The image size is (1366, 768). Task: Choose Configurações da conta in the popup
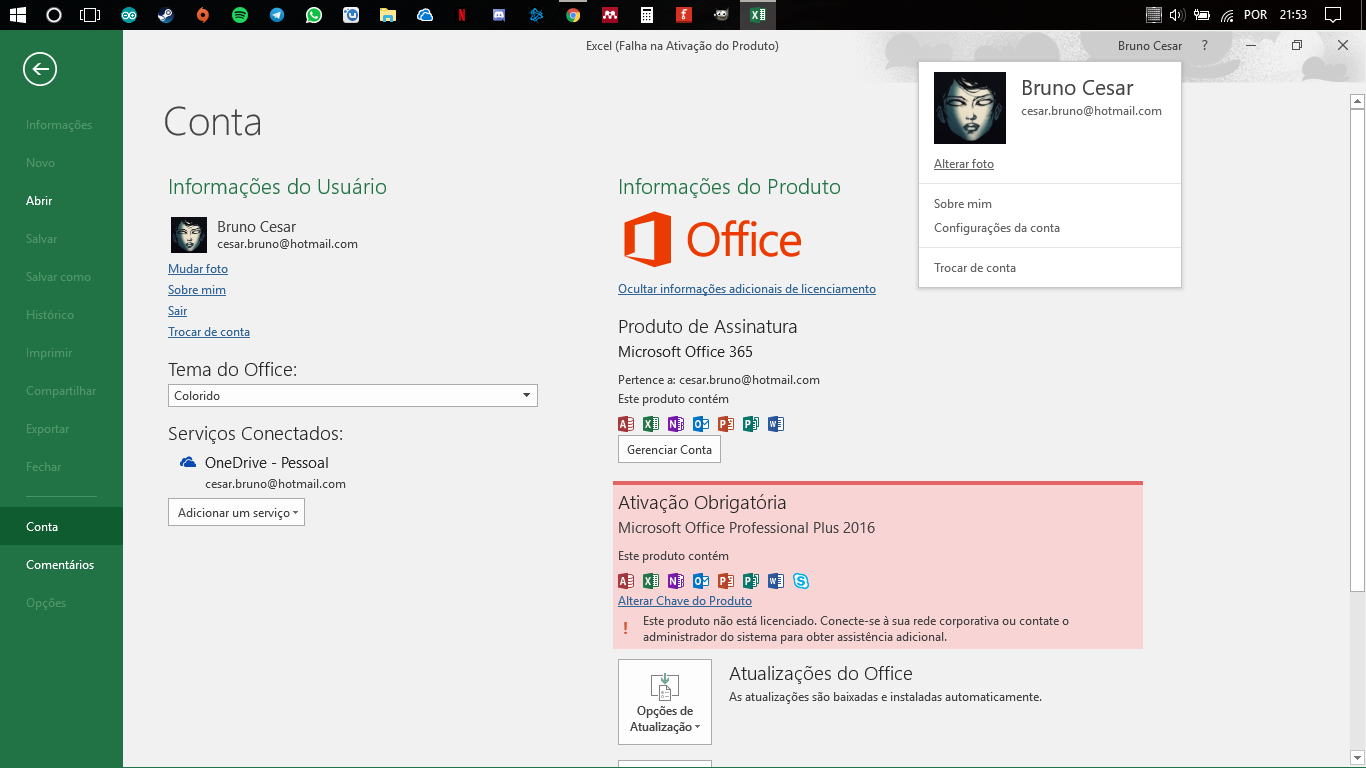[997, 228]
